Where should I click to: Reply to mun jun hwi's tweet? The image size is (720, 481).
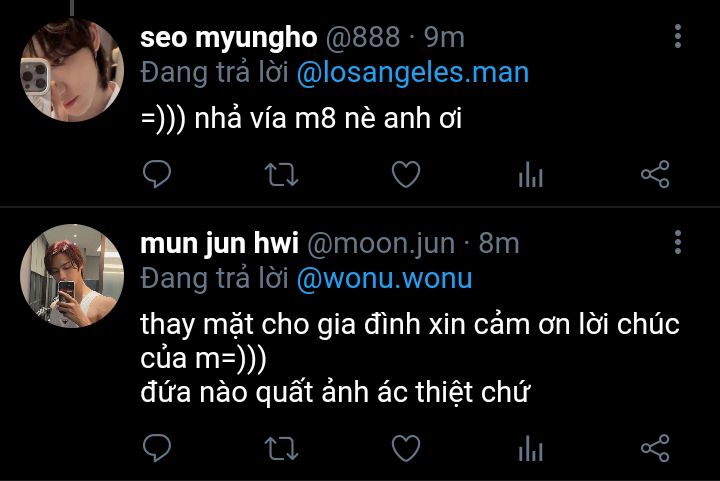157,447
